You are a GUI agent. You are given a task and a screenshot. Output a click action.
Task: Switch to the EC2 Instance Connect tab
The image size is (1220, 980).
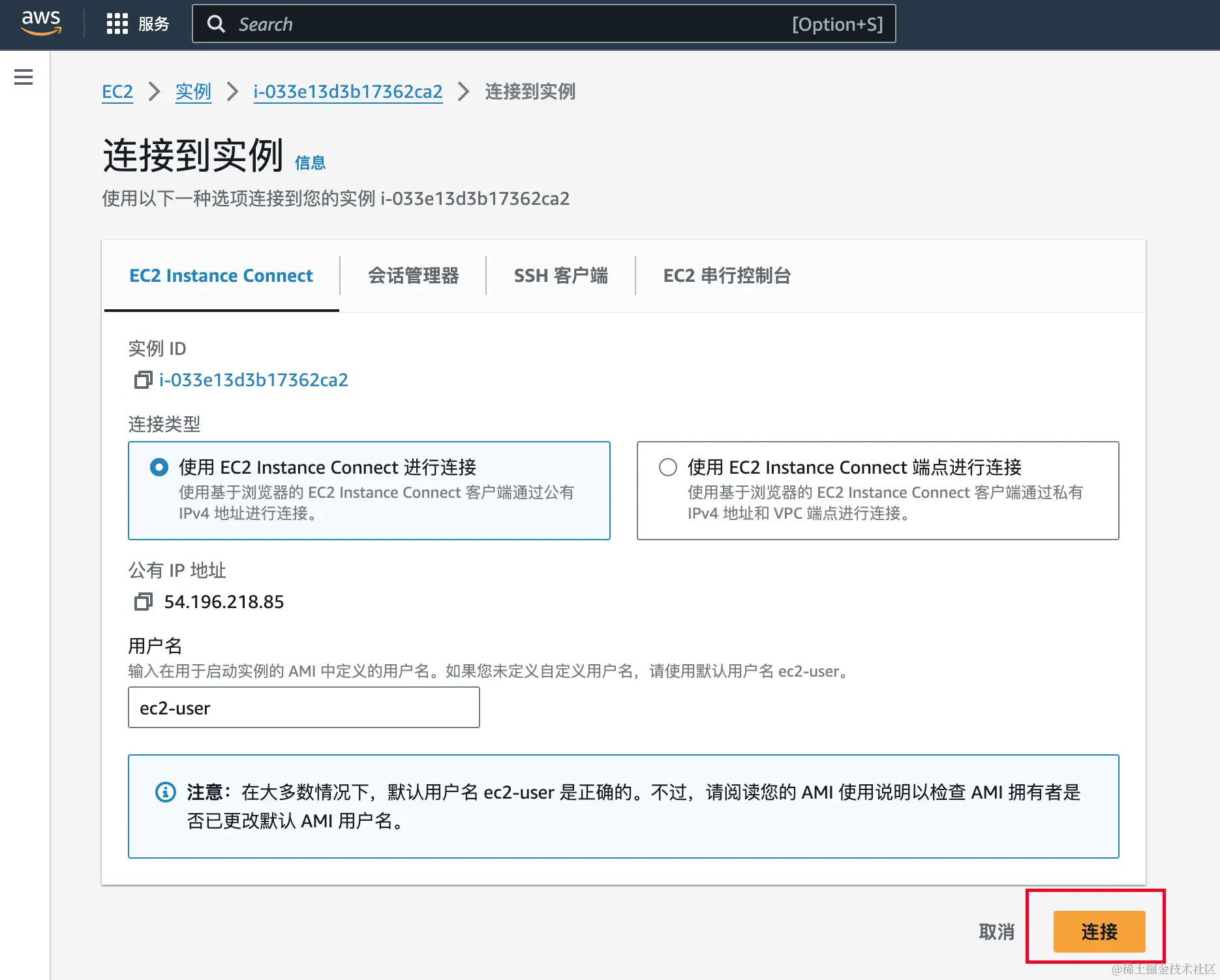coord(221,275)
